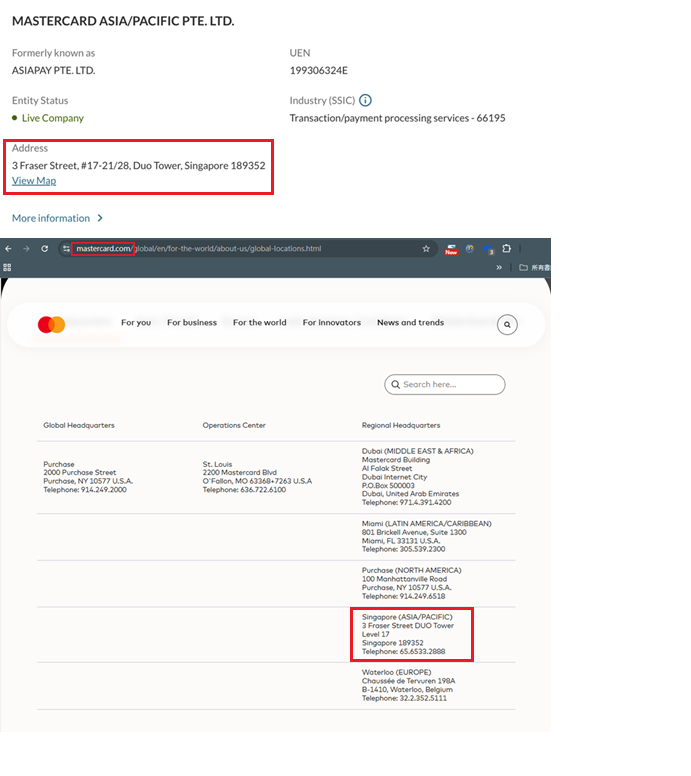Click the Industry SSIC info icon

tap(365, 100)
